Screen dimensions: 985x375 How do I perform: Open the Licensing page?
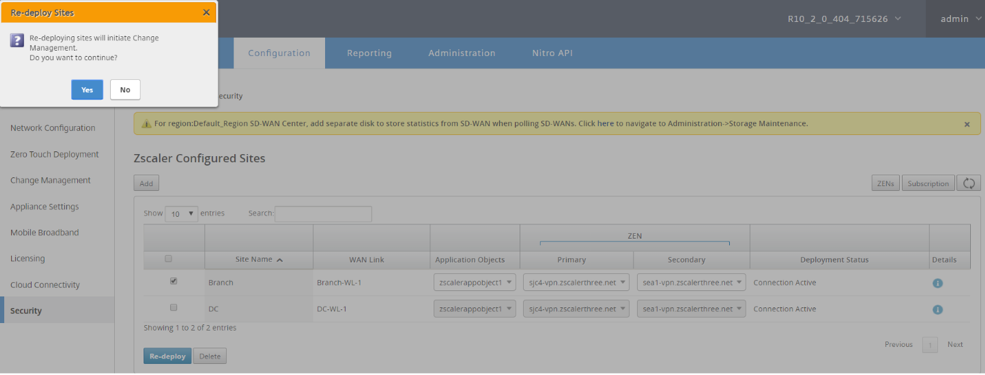28,259
